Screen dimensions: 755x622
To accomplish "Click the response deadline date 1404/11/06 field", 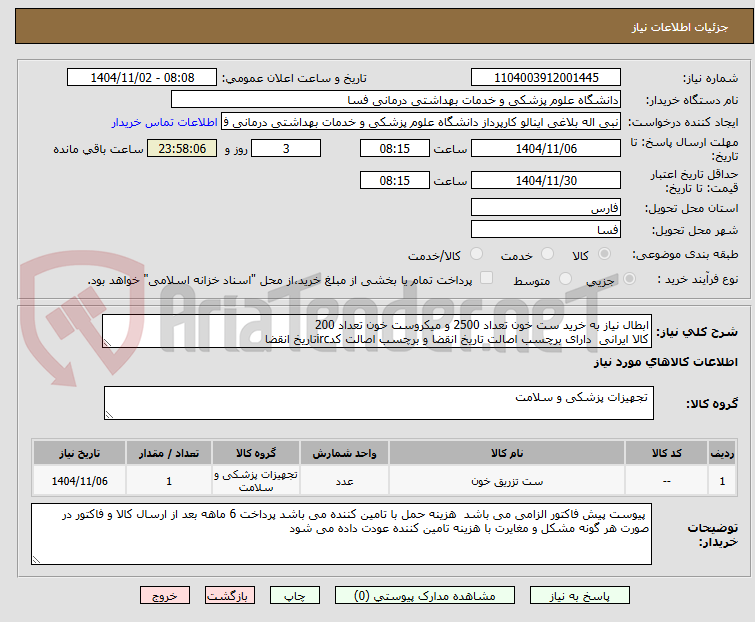I will click(546, 148).
